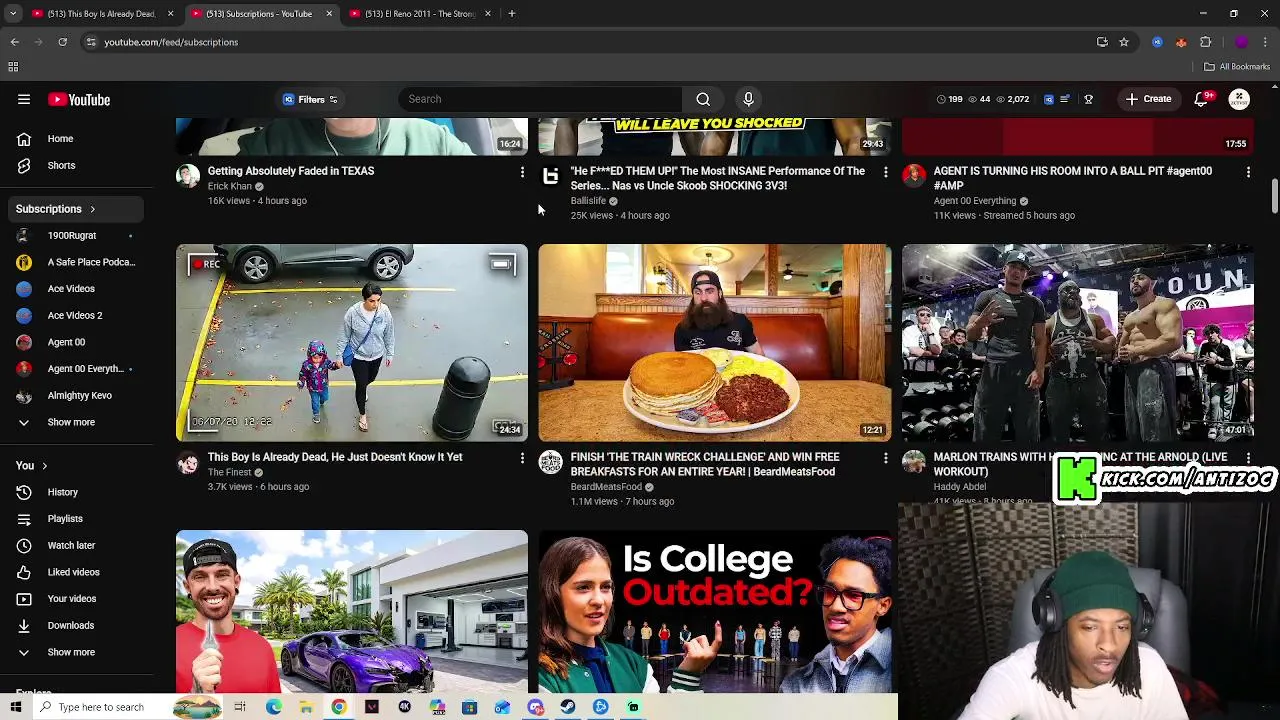The image size is (1280, 720).
Task: Open Shorts in the sidebar
Action: [75, 165]
